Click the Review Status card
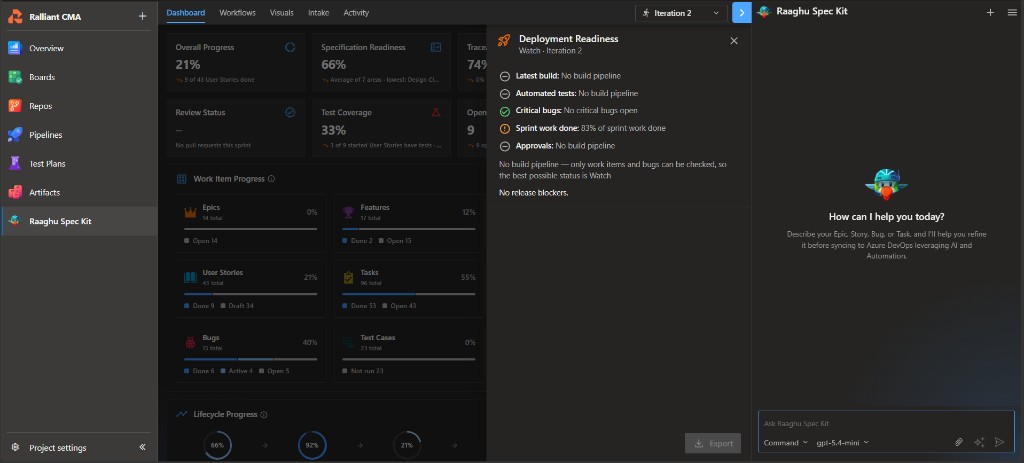Image resolution: width=1024 pixels, height=463 pixels. tap(235, 128)
